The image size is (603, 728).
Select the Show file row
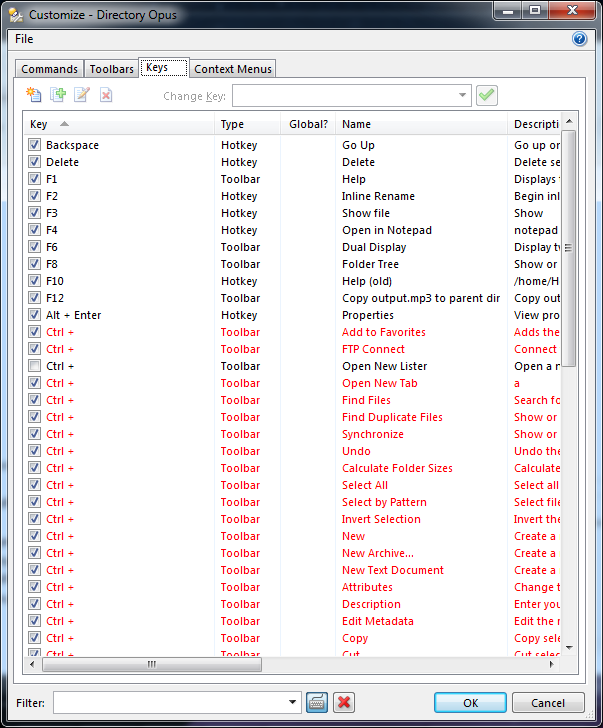pos(292,213)
